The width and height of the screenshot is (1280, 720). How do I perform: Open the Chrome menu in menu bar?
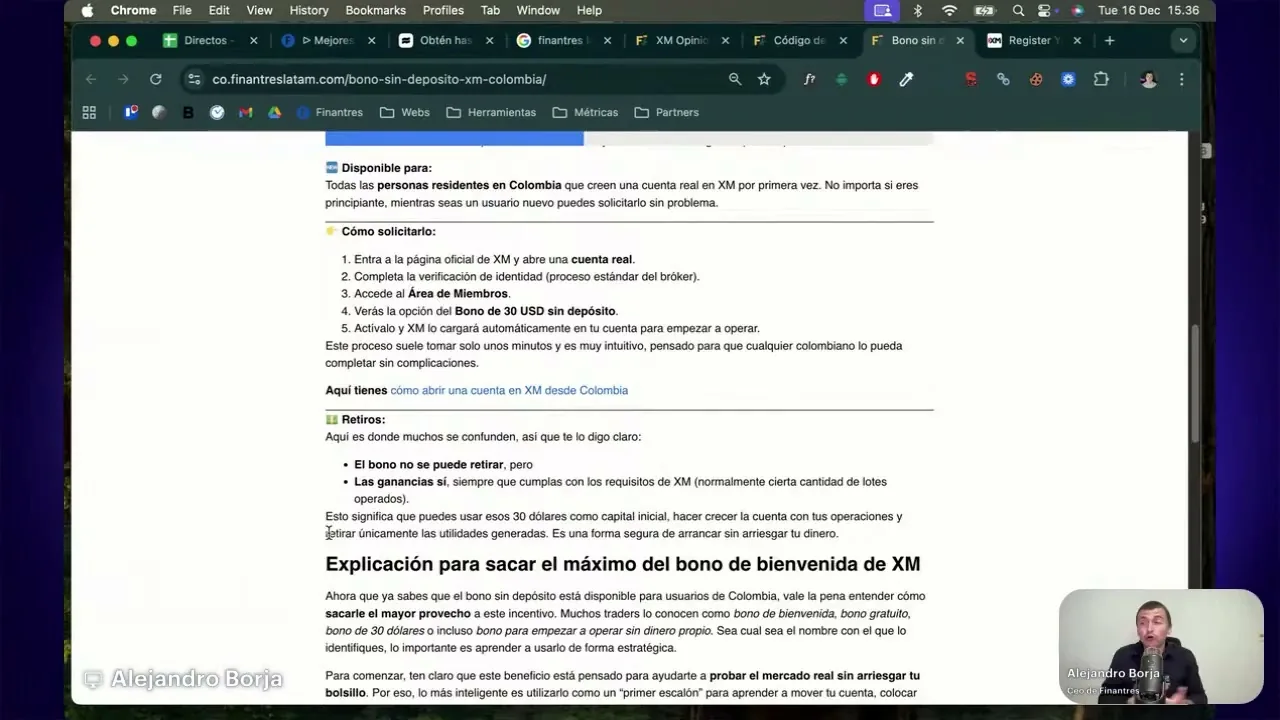pyautogui.click(x=133, y=10)
